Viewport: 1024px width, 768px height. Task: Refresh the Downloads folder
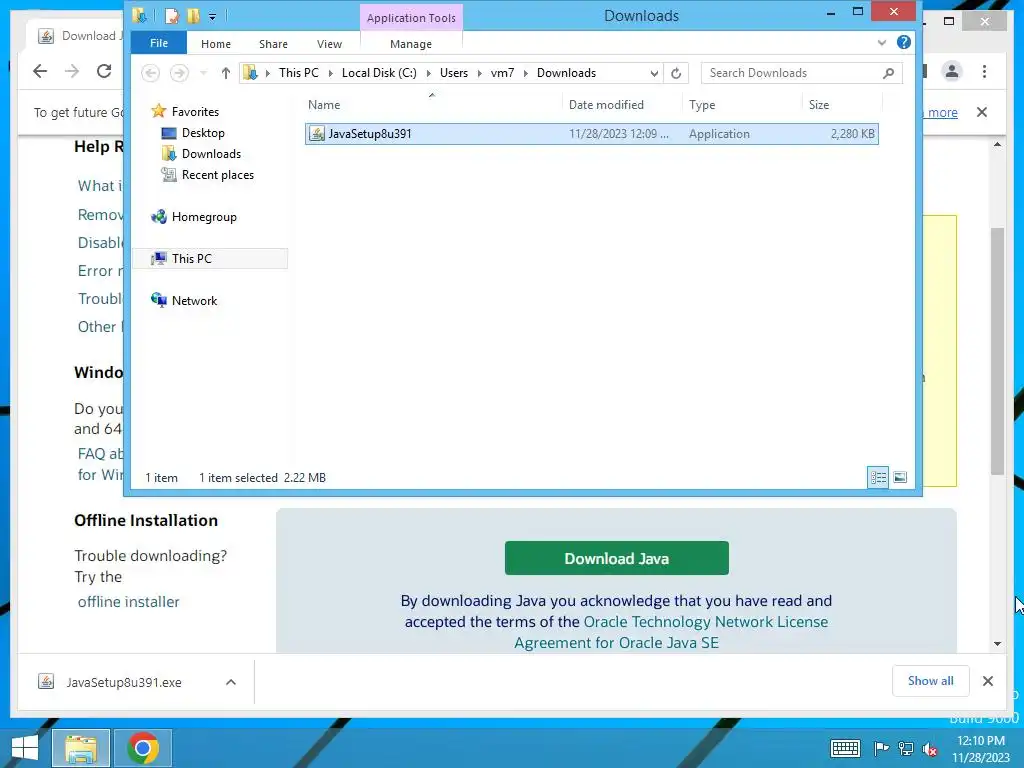click(676, 73)
